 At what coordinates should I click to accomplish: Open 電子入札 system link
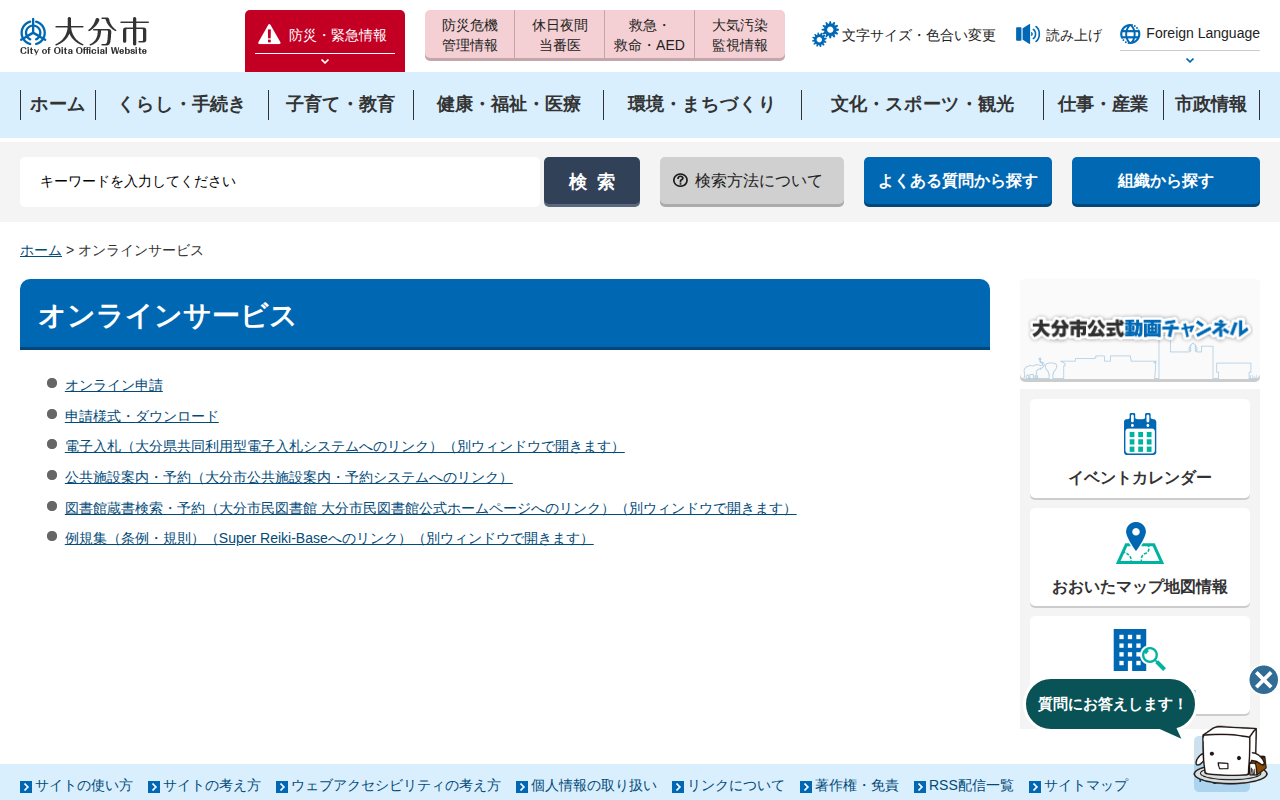click(345, 446)
